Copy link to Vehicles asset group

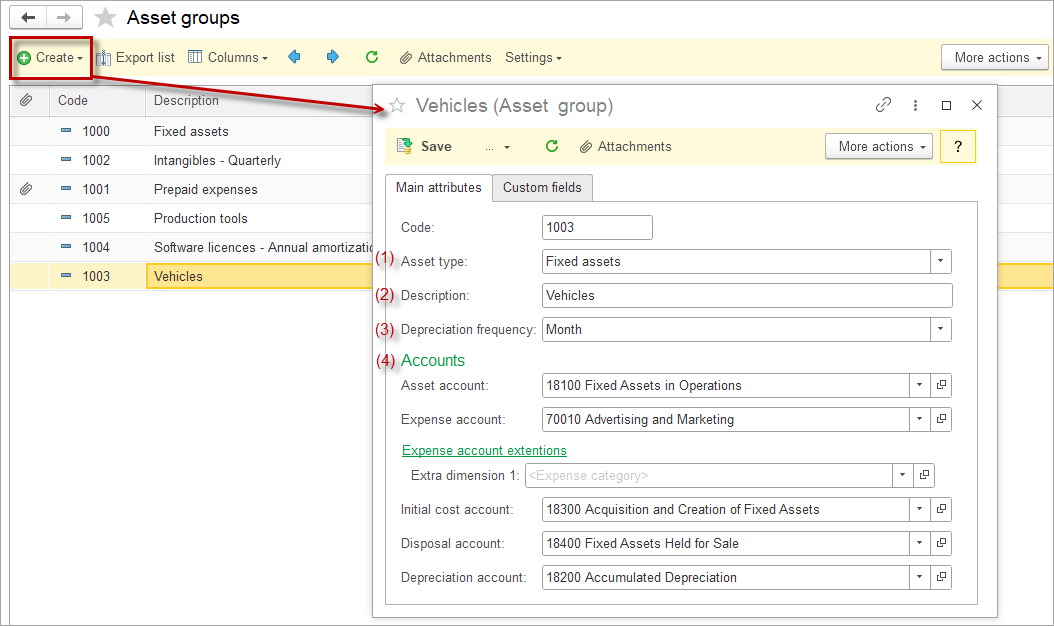click(x=883, y=105)
